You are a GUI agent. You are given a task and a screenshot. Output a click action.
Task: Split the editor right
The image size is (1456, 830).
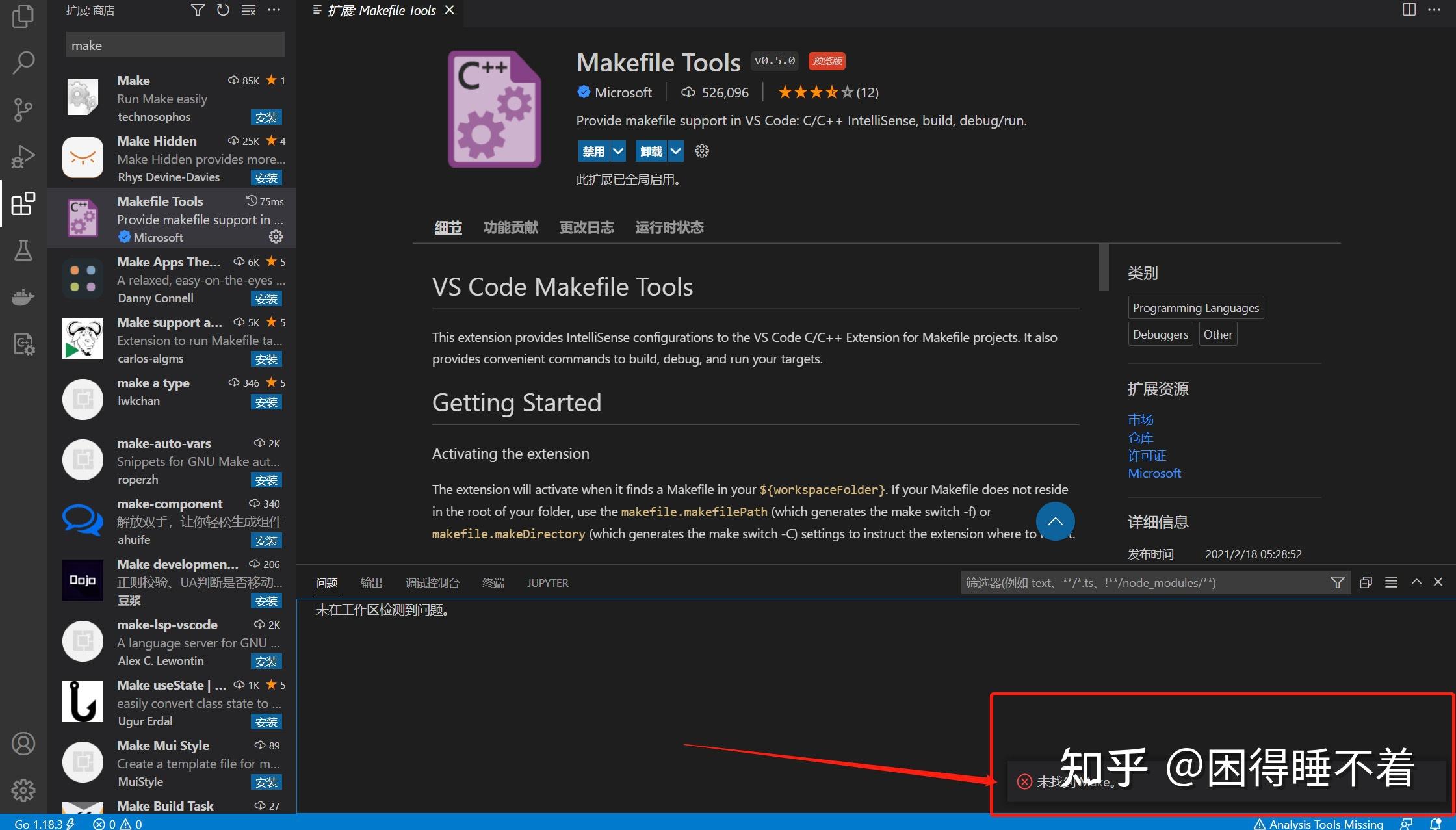click(1409, 10)
